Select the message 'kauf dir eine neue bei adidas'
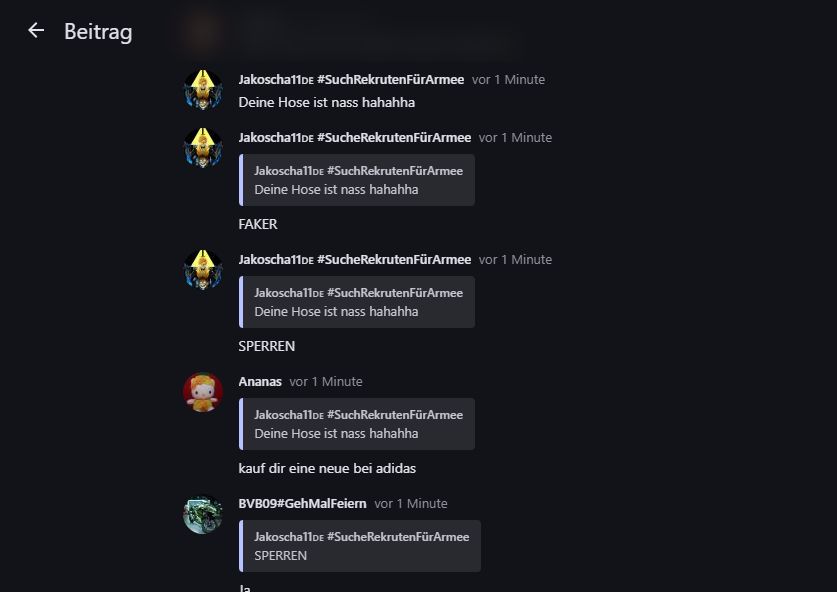Image resolution: width=837 pixels, height=592 pixels. pyautogui.click(x=327, y=468)
